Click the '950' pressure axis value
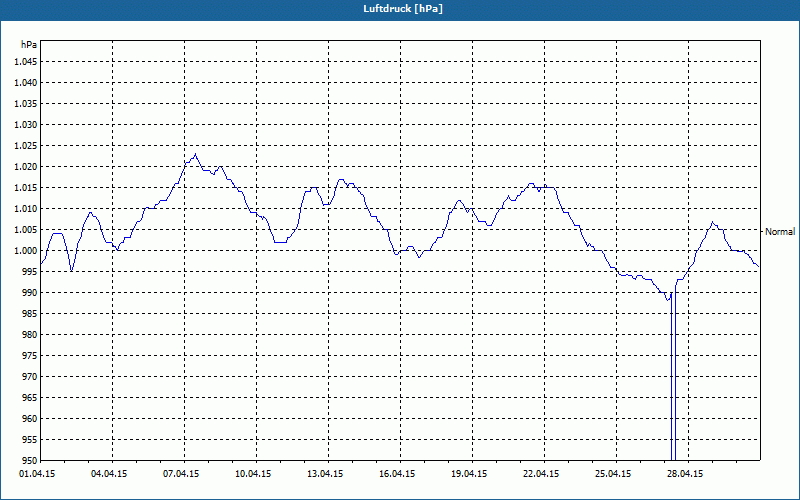The image size is (800, 500). pyautogui.click(x=30, y=461)
